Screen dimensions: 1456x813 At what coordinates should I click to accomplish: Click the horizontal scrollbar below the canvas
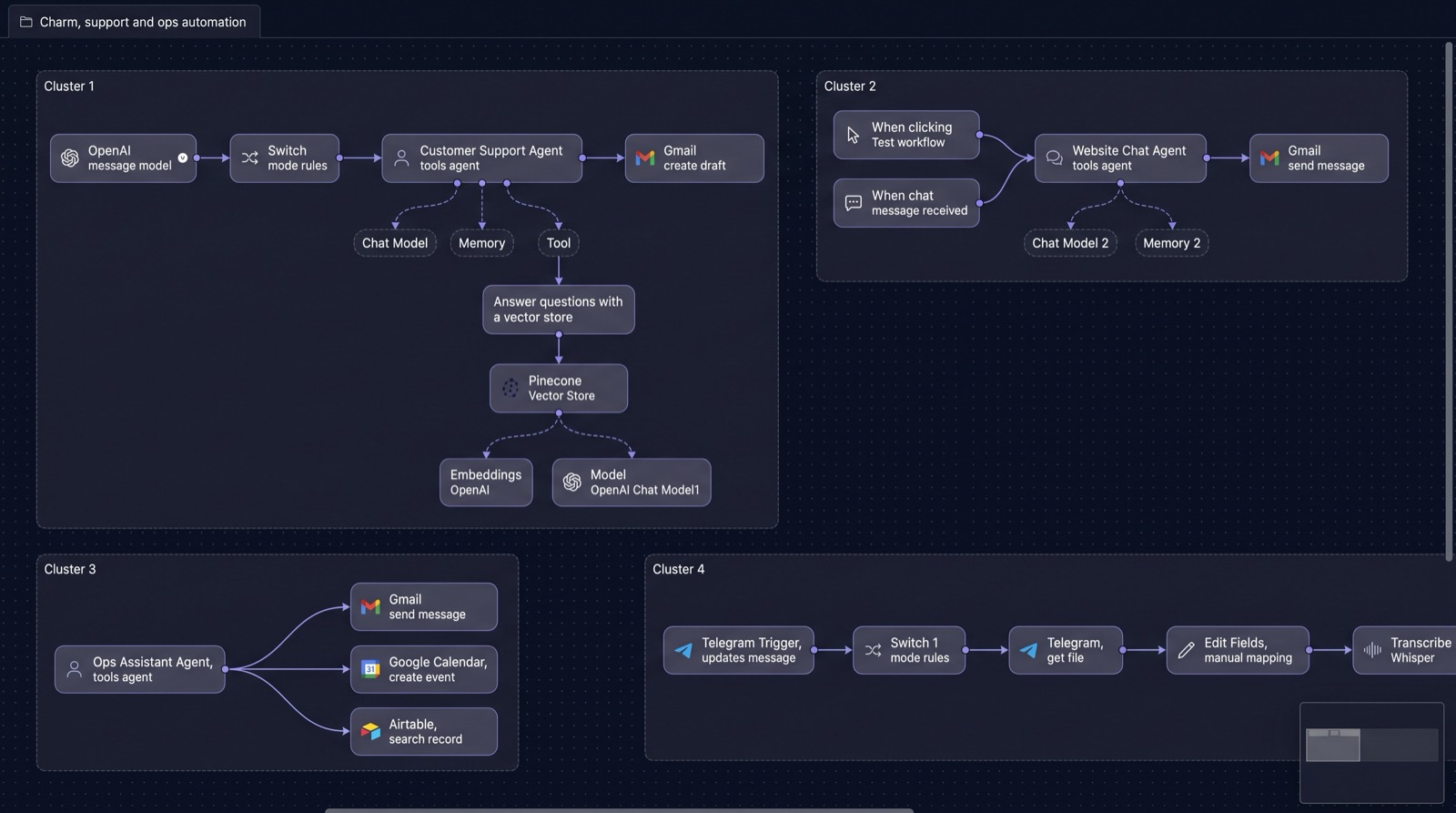pyautogui.click(x=619, y=809)
